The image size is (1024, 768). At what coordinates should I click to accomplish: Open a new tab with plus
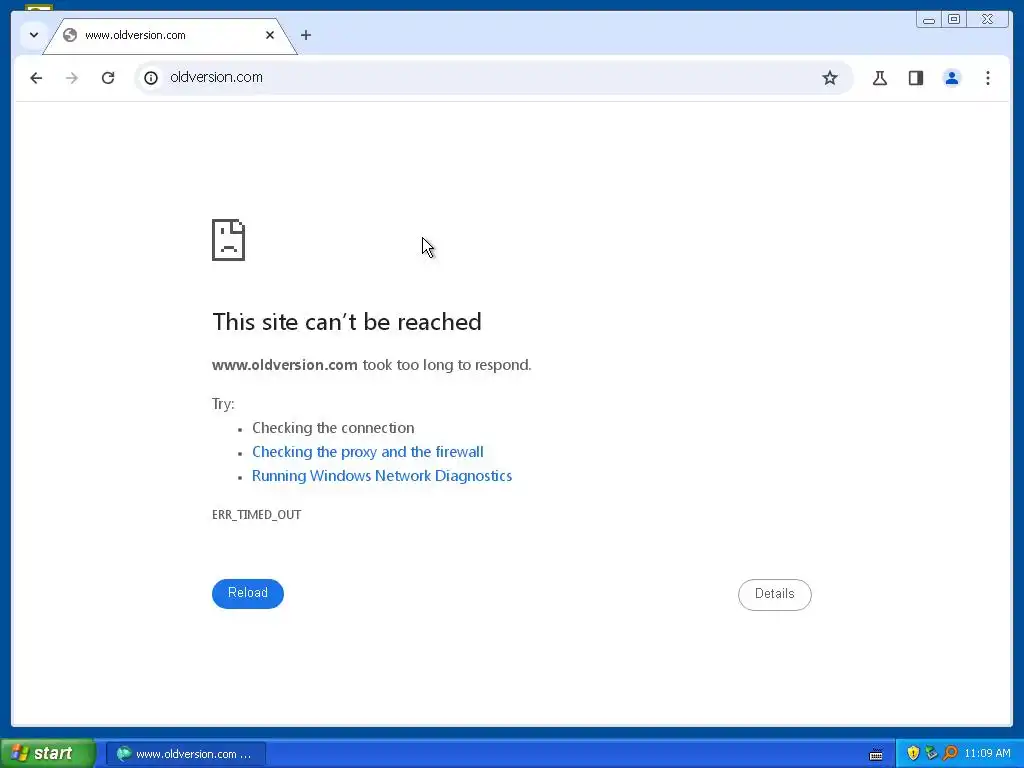pos(306,35)
